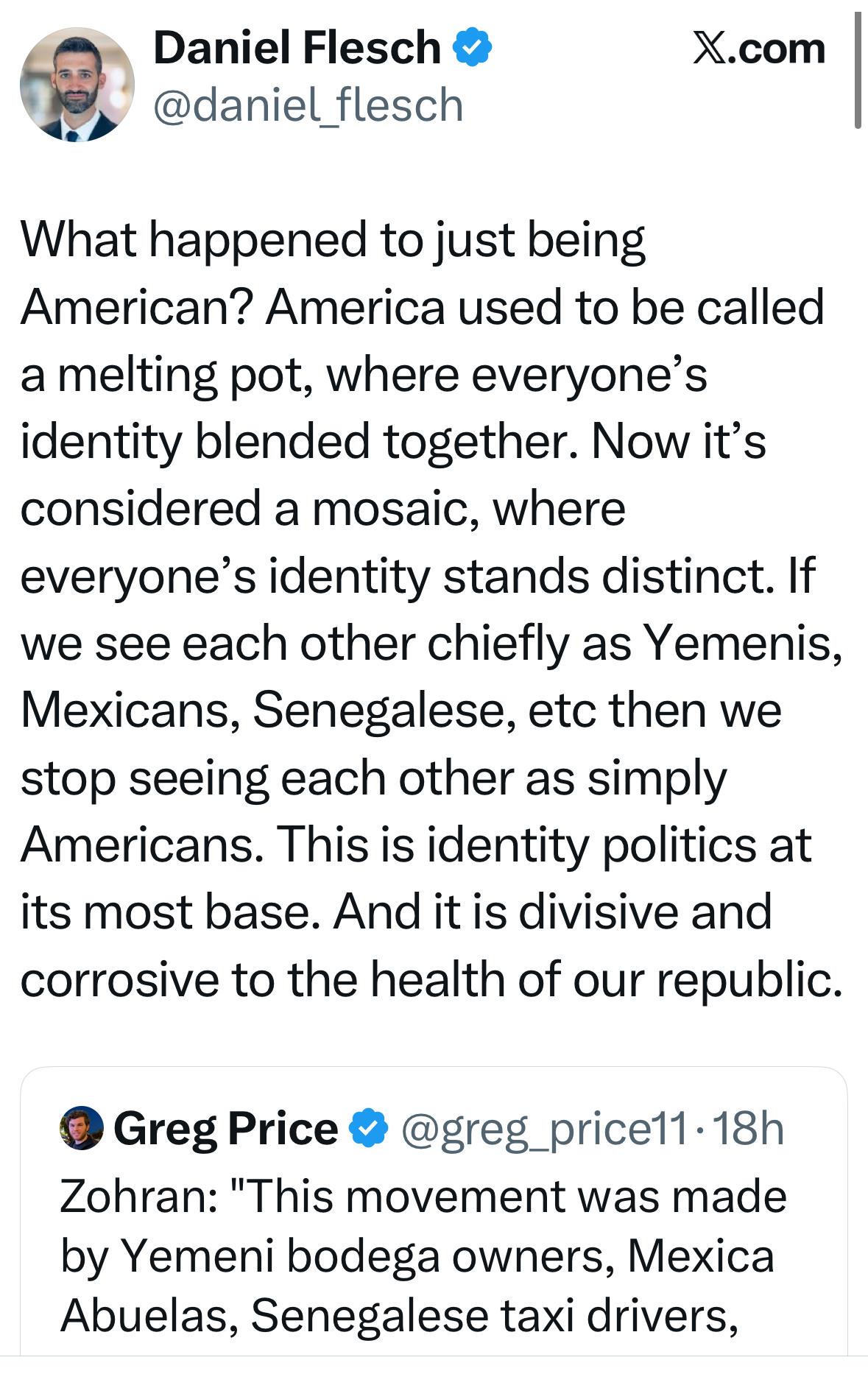This screenshot has width=868, height=1374.
Task: Open Greg Price's small avatar
Action: tap(81, 1128)
